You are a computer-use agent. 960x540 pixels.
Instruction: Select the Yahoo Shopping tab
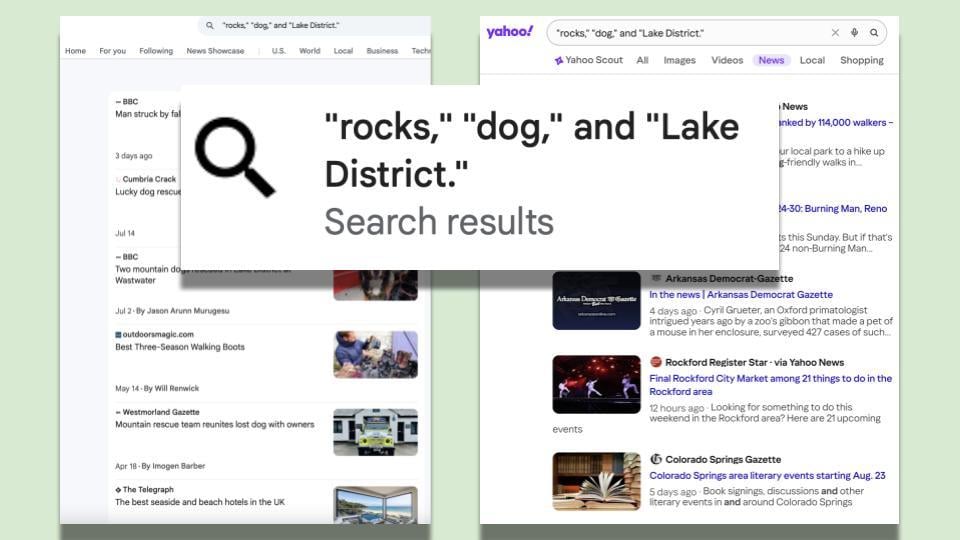coord(861,60)
